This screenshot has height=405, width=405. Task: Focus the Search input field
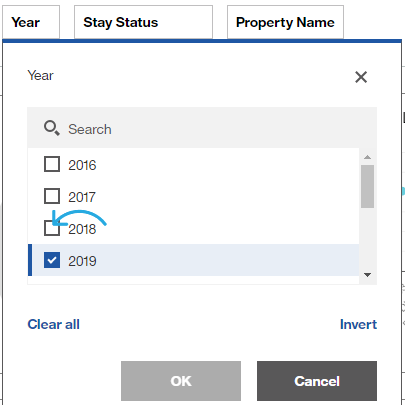202,128
